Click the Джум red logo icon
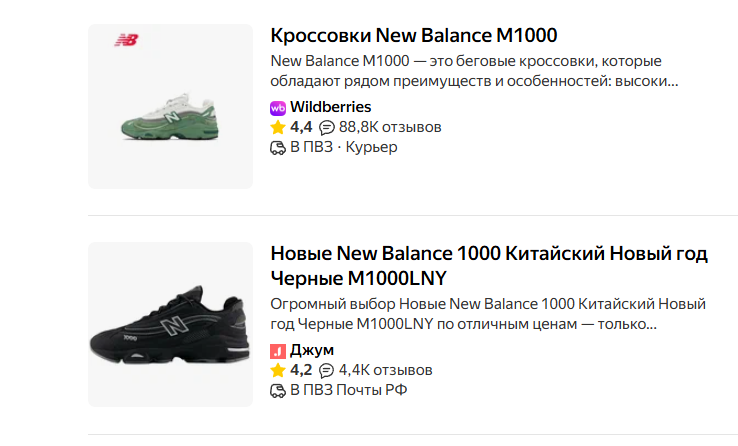738x446 pixels. tap(278, 350)
